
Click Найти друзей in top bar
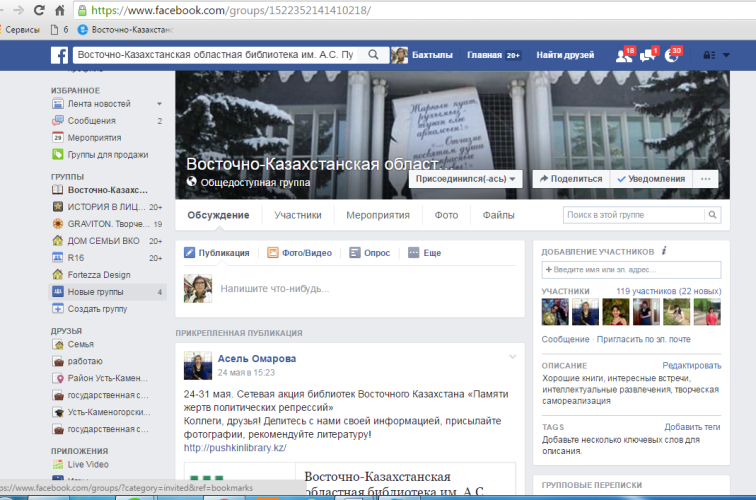[565, 55]
